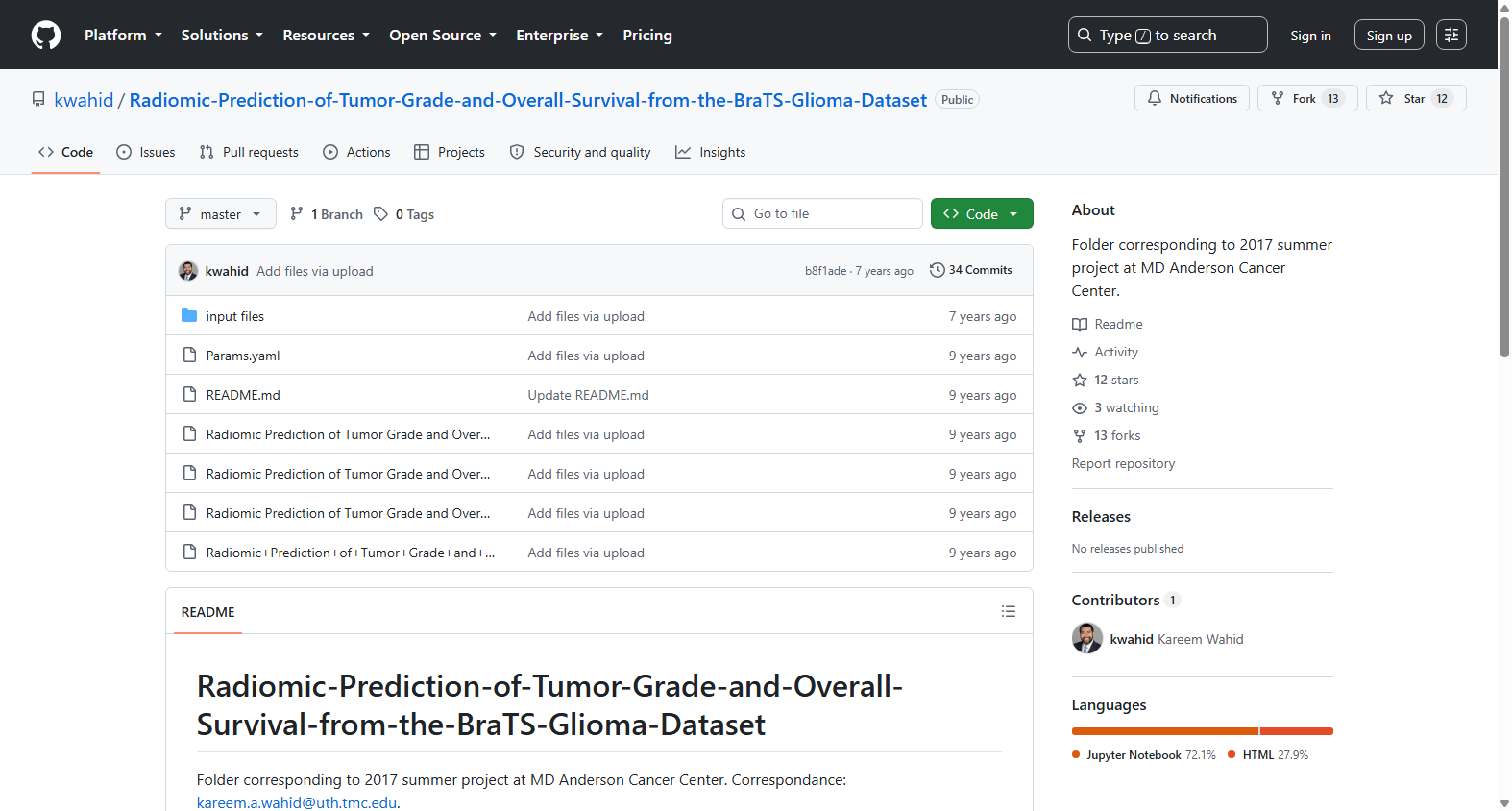Click the branch icon beside 1 Branch
This screenshot has height=811, width=1512.
click(297, 214)
